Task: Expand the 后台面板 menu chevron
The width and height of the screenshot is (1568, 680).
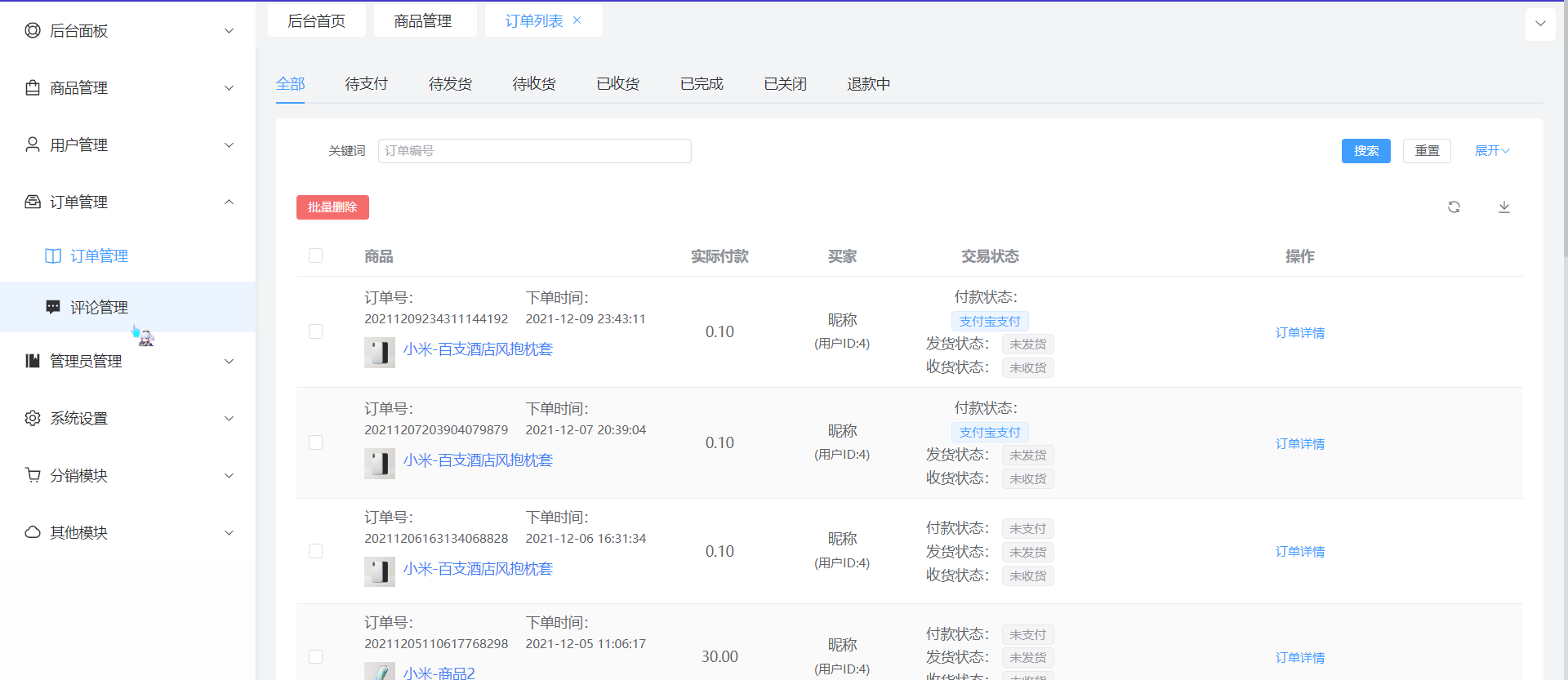Action: (229, 30)
